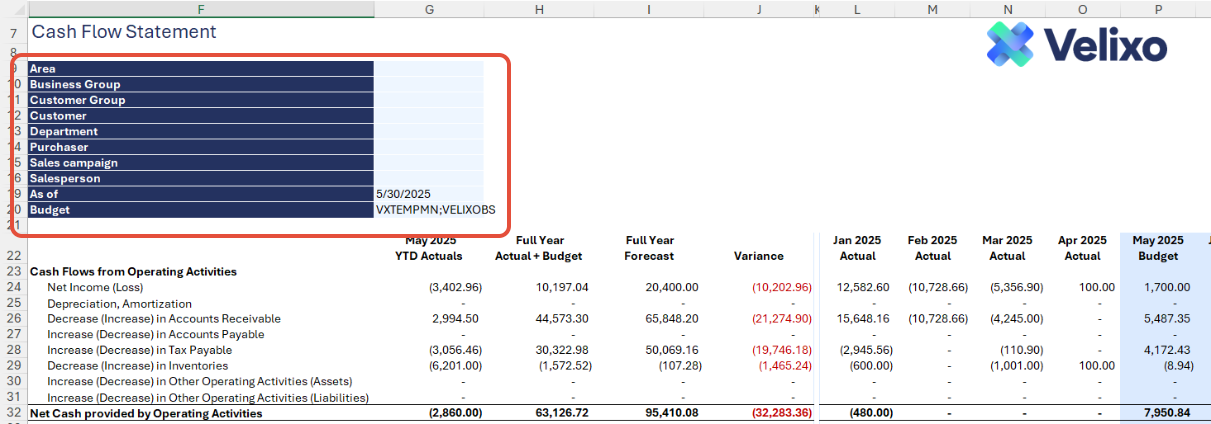Click the Full Year Actual + Budget header

(539, 248)
